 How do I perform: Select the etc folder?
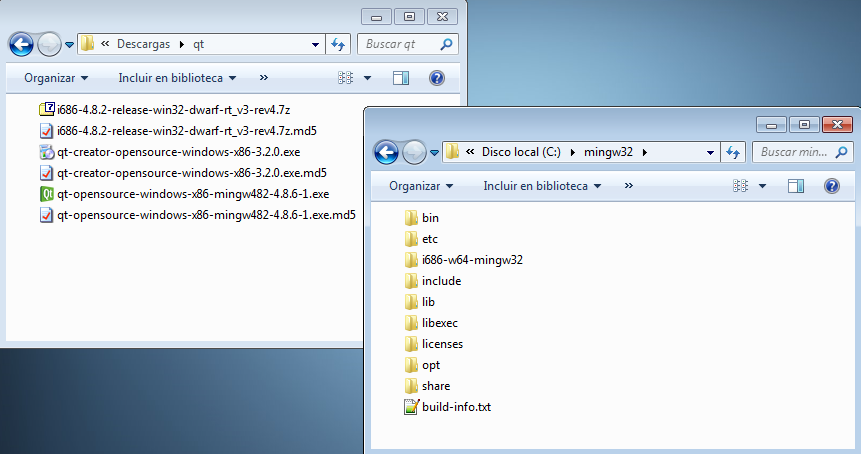click(x=421, y=239)
